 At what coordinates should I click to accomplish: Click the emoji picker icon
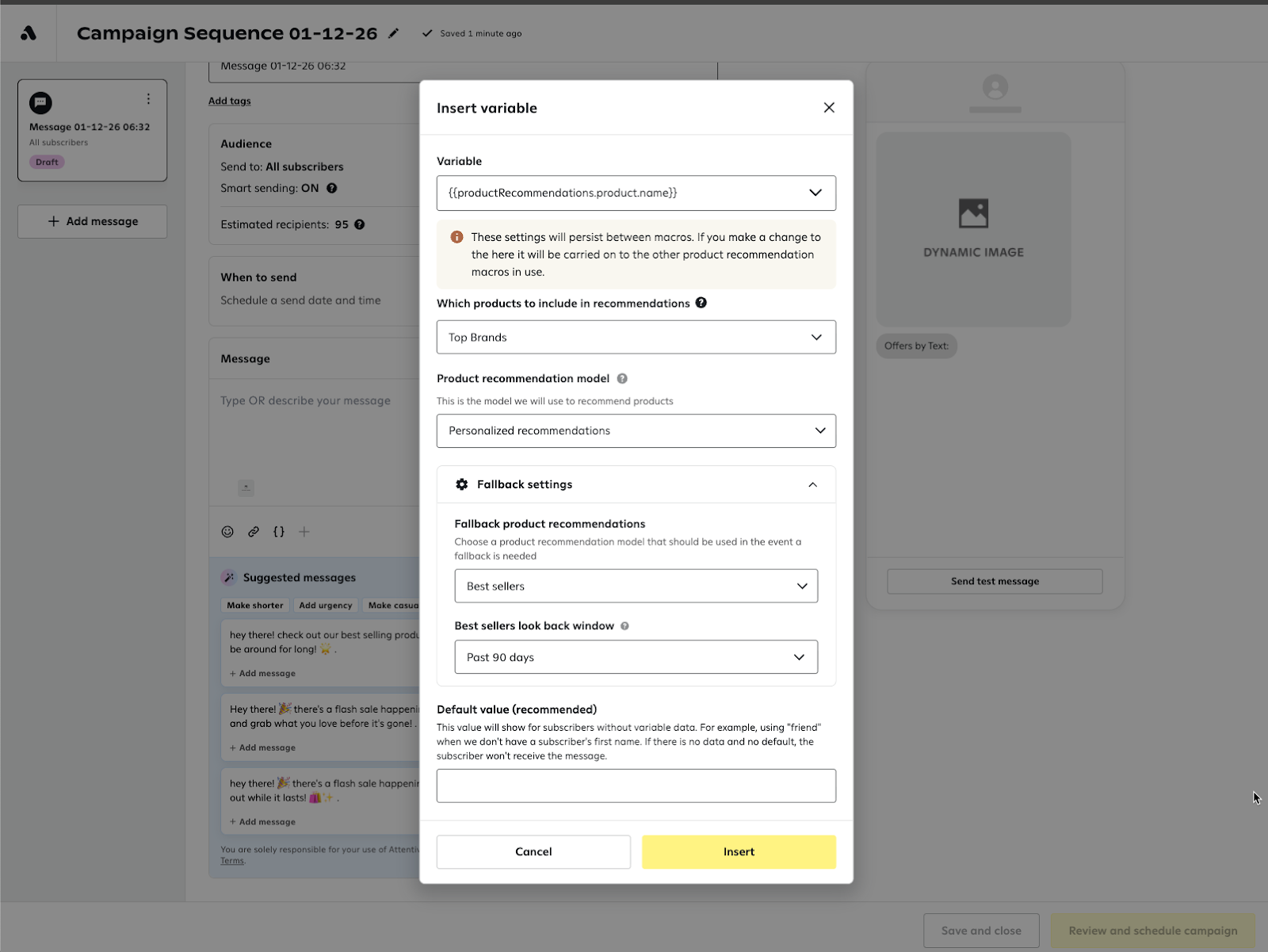pyautogui.click(x=227, y=532)
